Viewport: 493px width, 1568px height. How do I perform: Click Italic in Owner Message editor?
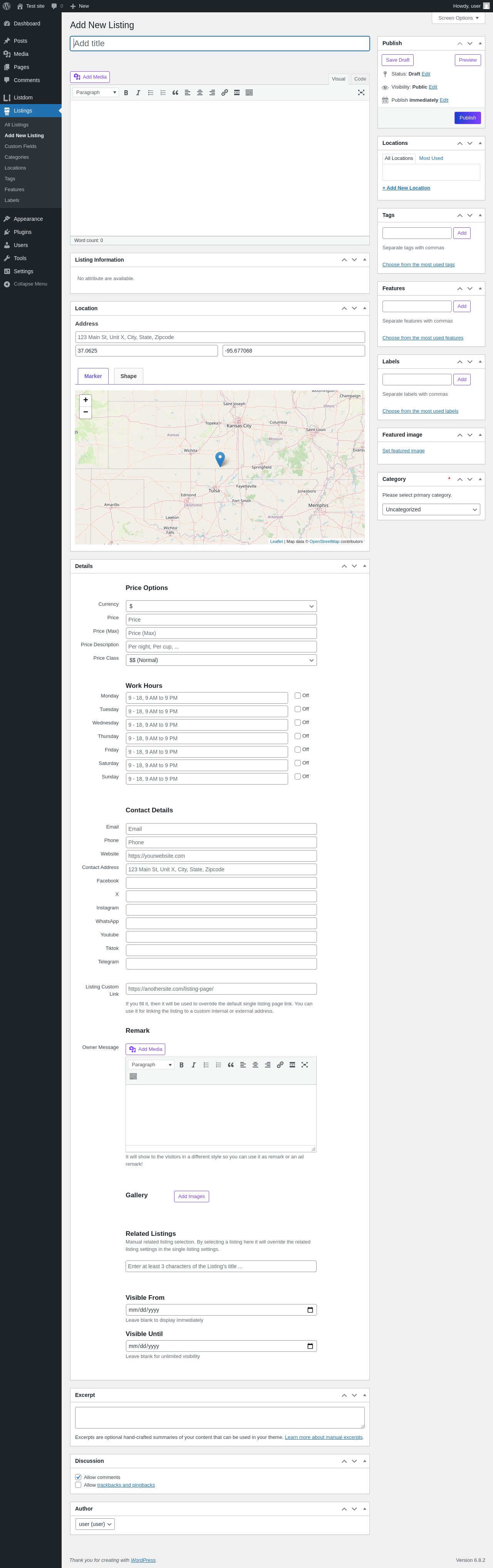pyautogui.click(x=194, y=1065)
